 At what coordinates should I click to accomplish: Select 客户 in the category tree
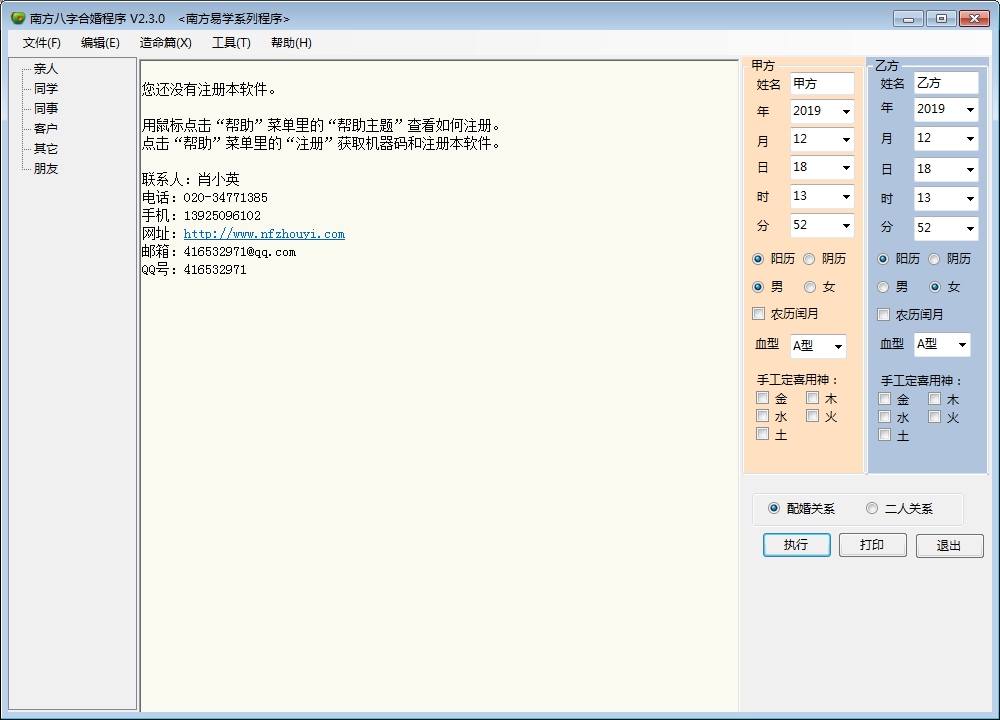point(46,129)
